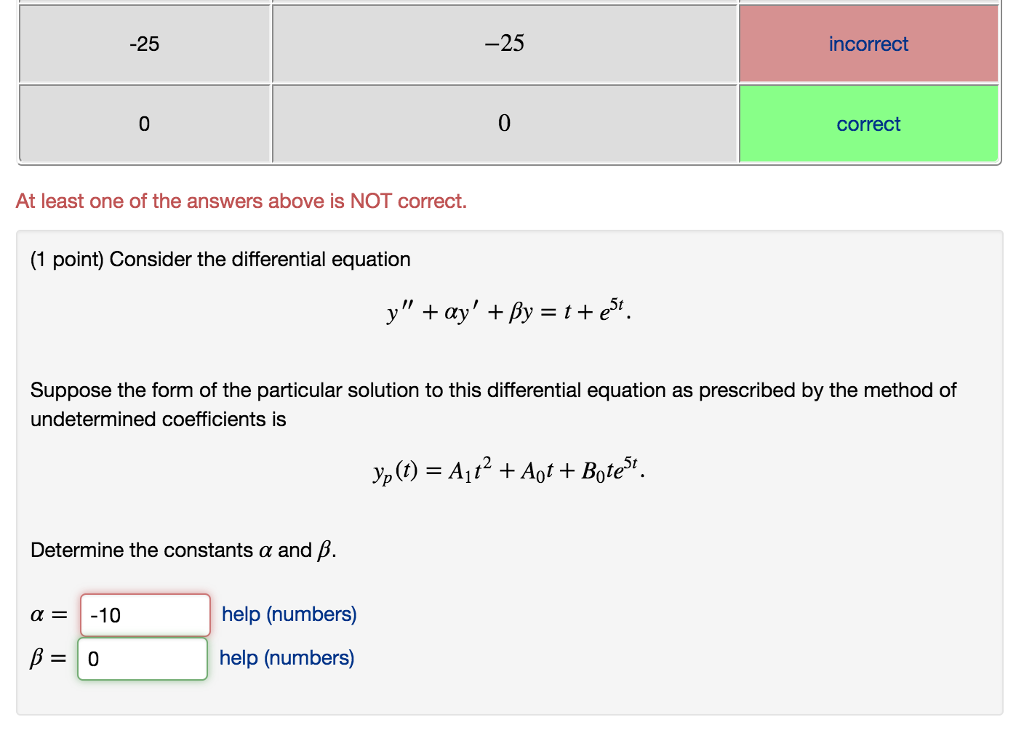
Task: Click the 0 entered answer cell
Action: pyautogui.click(x=144, y=123)
